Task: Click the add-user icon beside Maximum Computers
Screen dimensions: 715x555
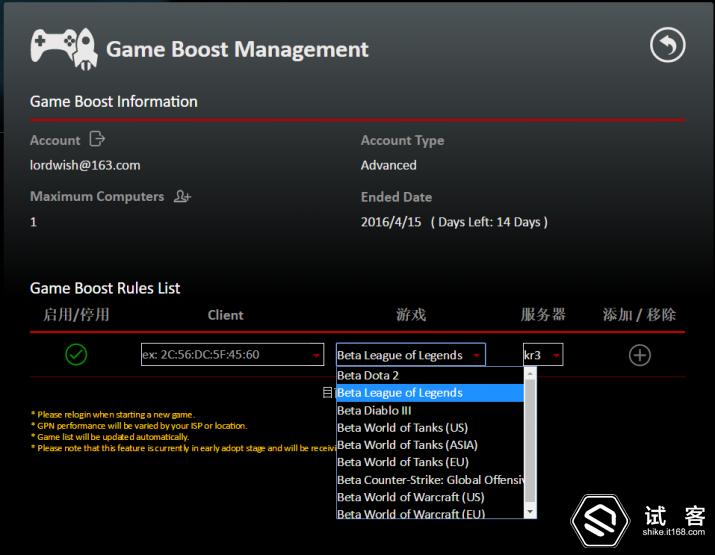Action: tap(182, 197)
